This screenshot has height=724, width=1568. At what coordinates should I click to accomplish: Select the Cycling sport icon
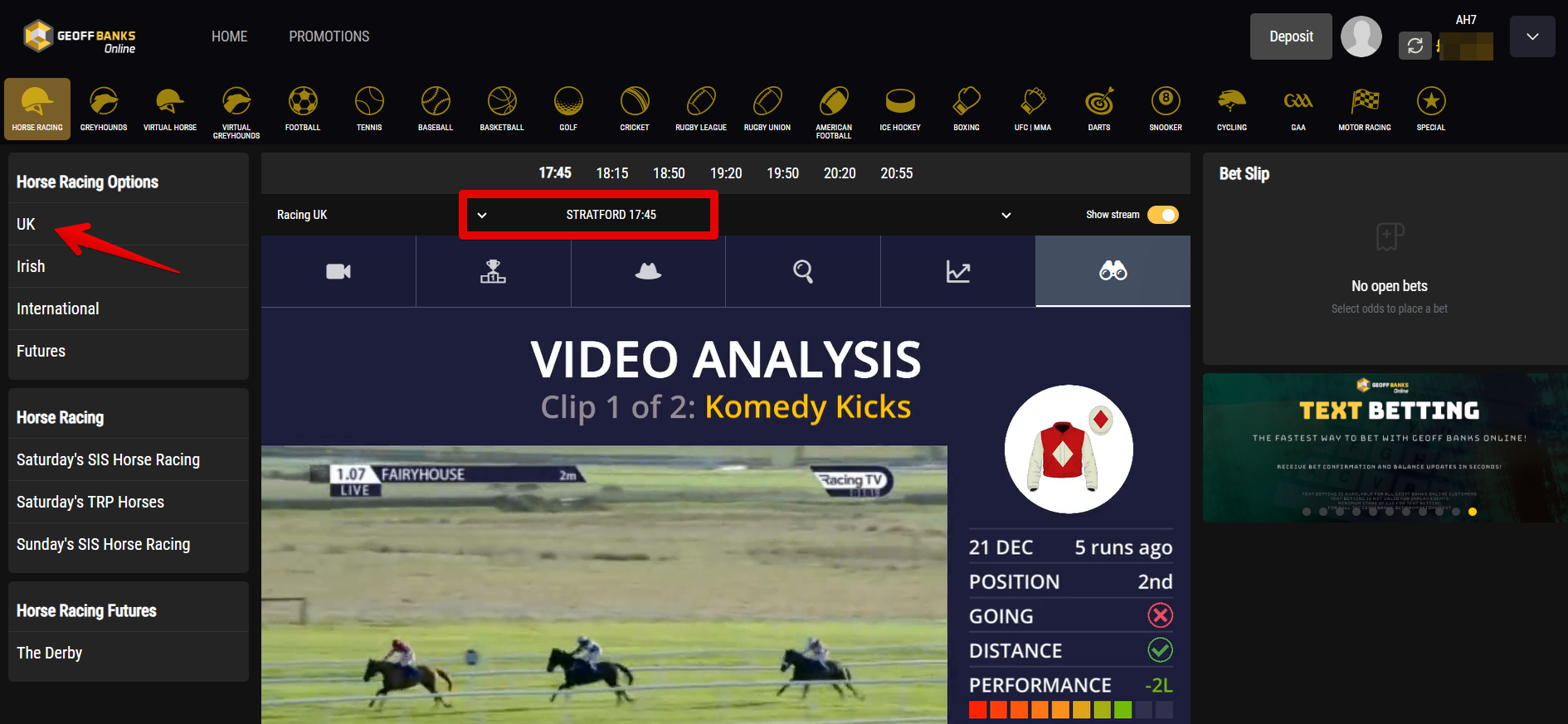tap(1232, 109)
